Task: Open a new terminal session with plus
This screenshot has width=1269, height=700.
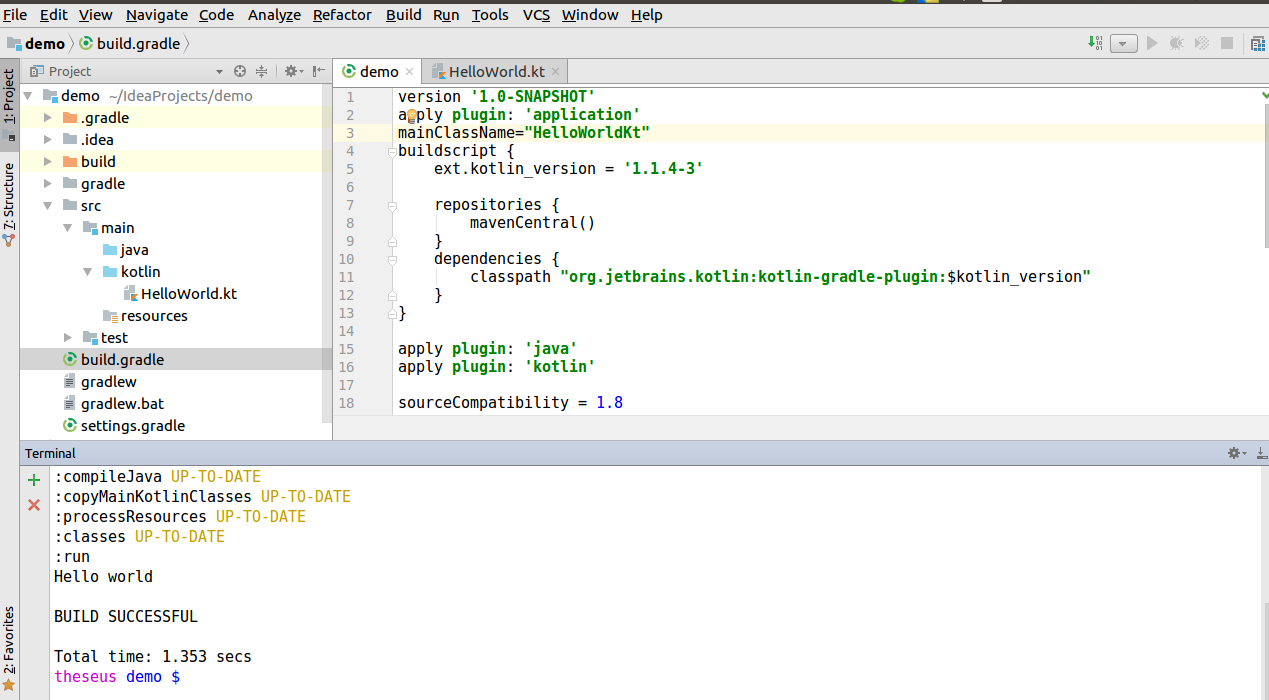Action: (34, 480)
